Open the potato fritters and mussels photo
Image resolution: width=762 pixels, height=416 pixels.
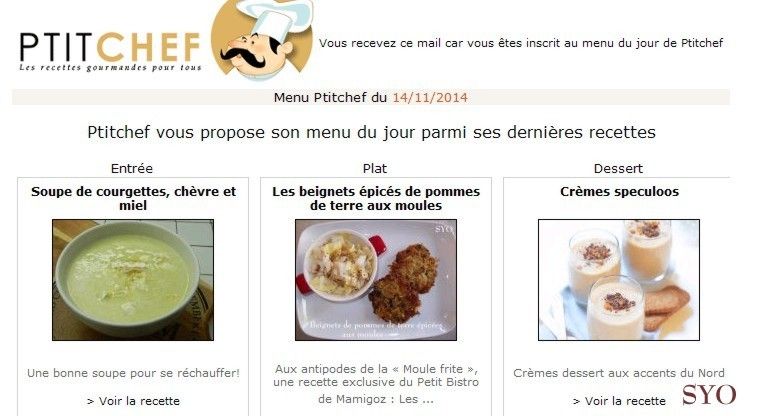pos(376,280)
